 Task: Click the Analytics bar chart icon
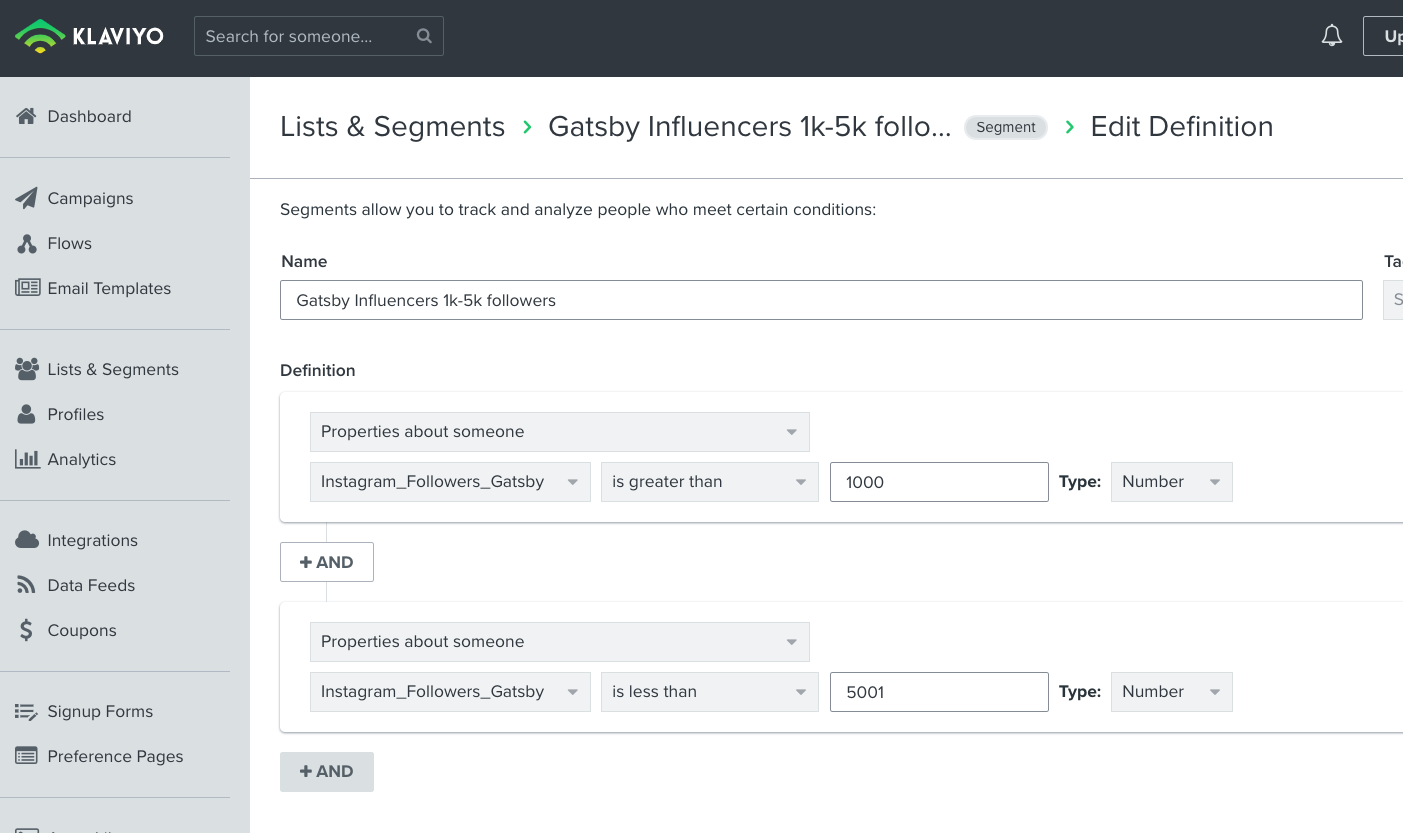point(27,459)
